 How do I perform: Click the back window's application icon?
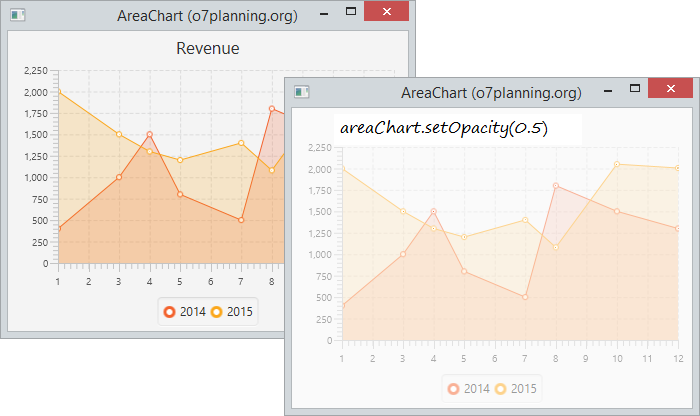(18, 15)
